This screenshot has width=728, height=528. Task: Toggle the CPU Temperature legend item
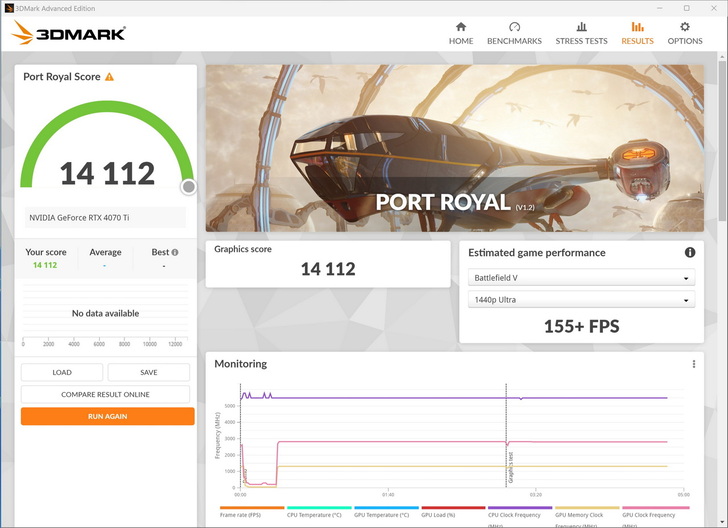tap(318, 515)
